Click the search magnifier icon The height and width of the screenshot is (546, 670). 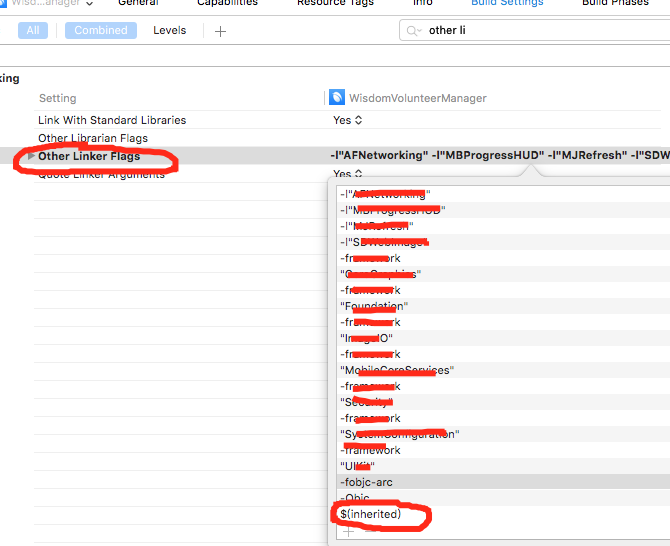(x=414, y=31)
